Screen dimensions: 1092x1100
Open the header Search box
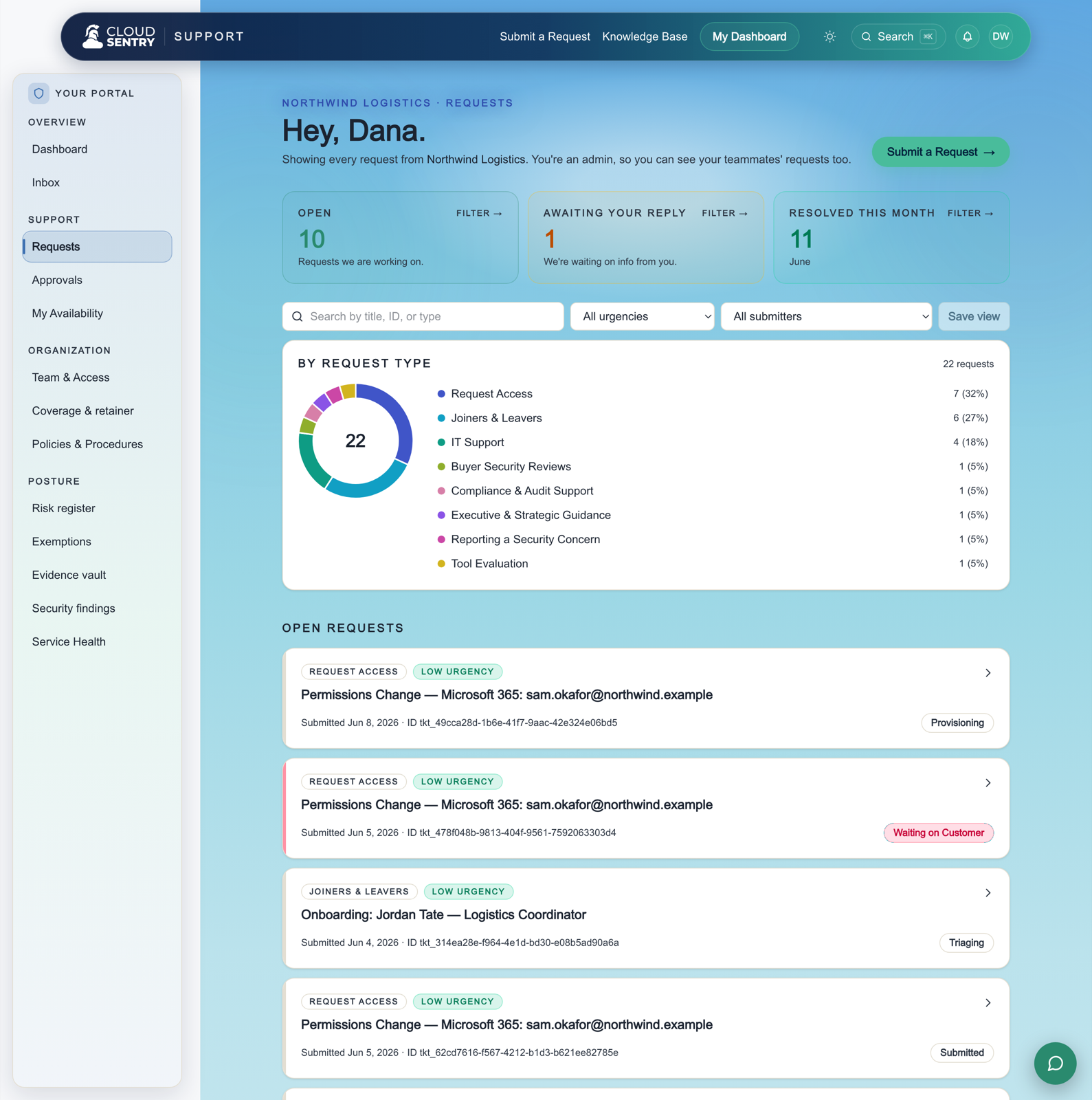click(x=898, y=36)
